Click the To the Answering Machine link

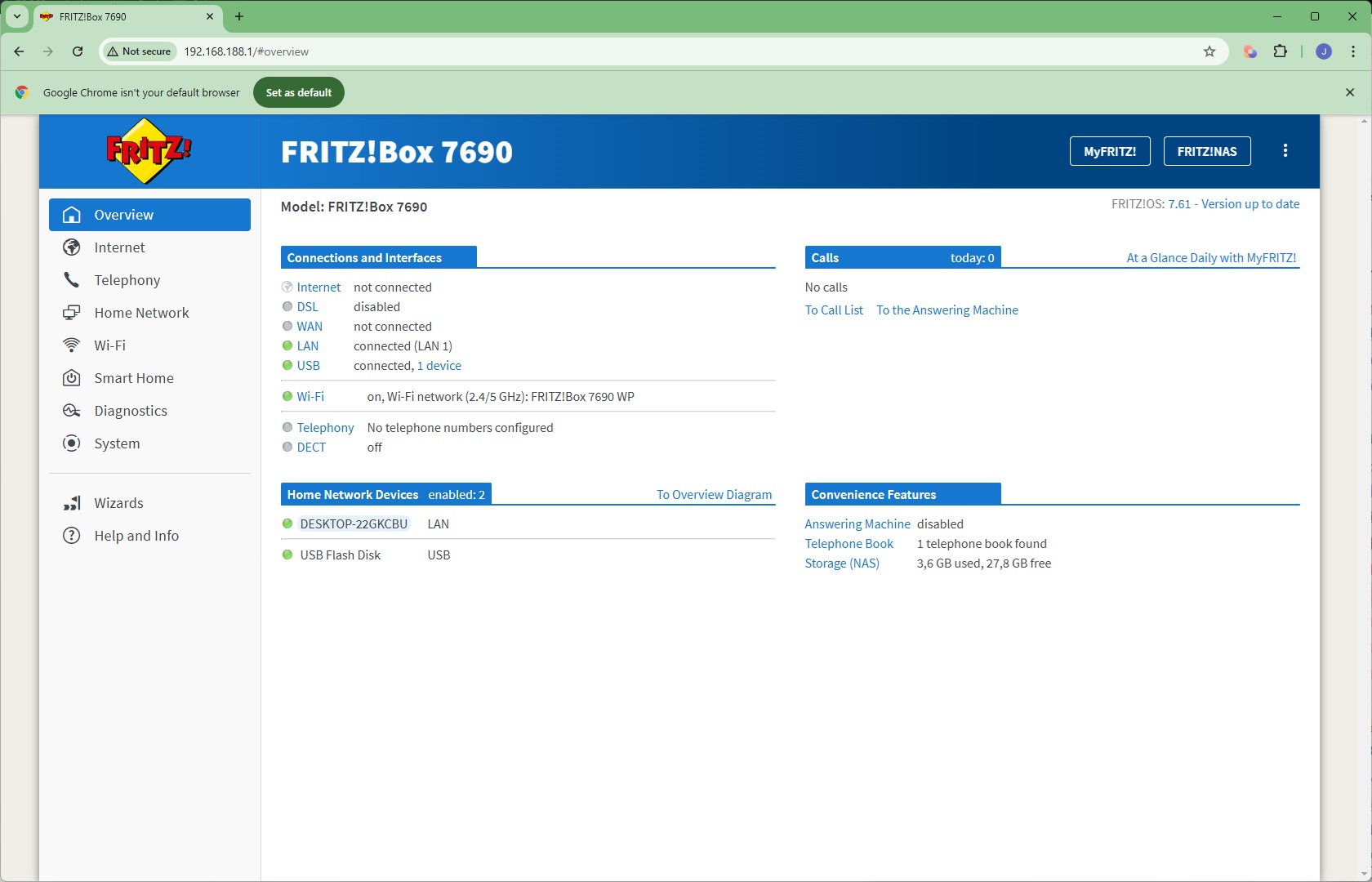tap(947, 310)
